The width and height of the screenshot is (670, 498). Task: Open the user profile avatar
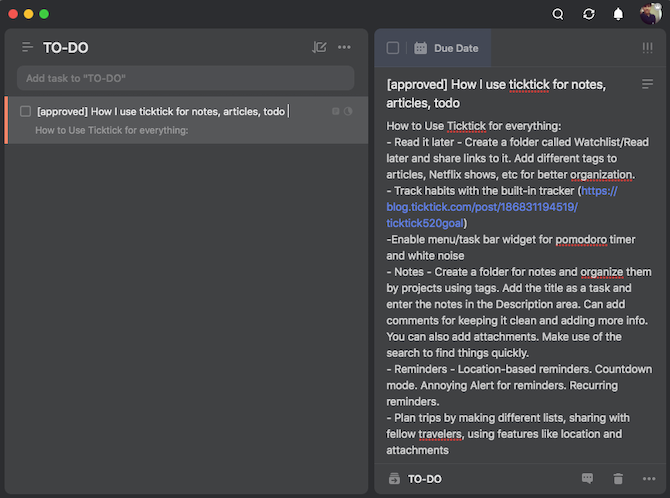[650, 14]
